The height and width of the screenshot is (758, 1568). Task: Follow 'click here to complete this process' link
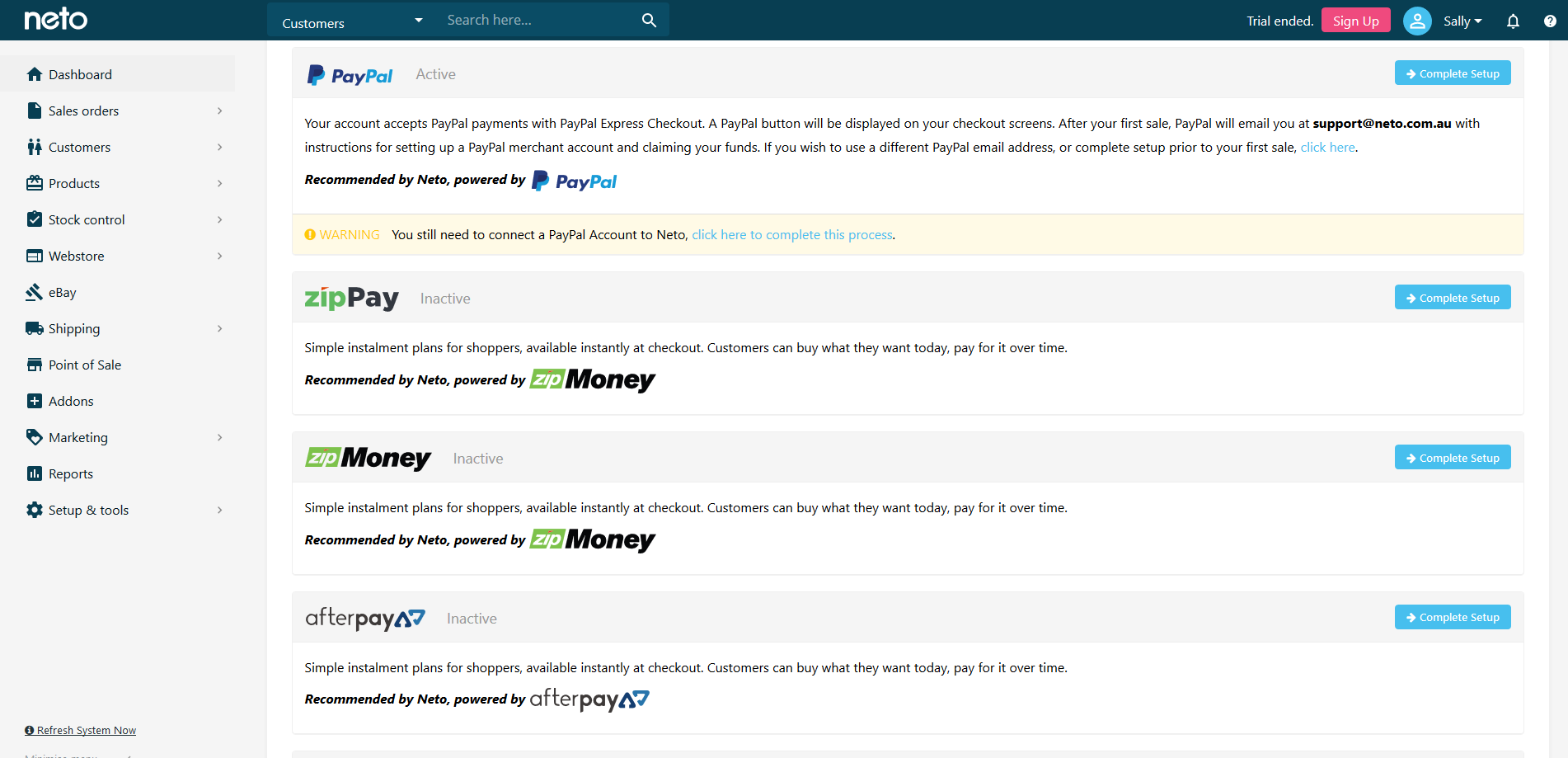(x=792, y=235)
